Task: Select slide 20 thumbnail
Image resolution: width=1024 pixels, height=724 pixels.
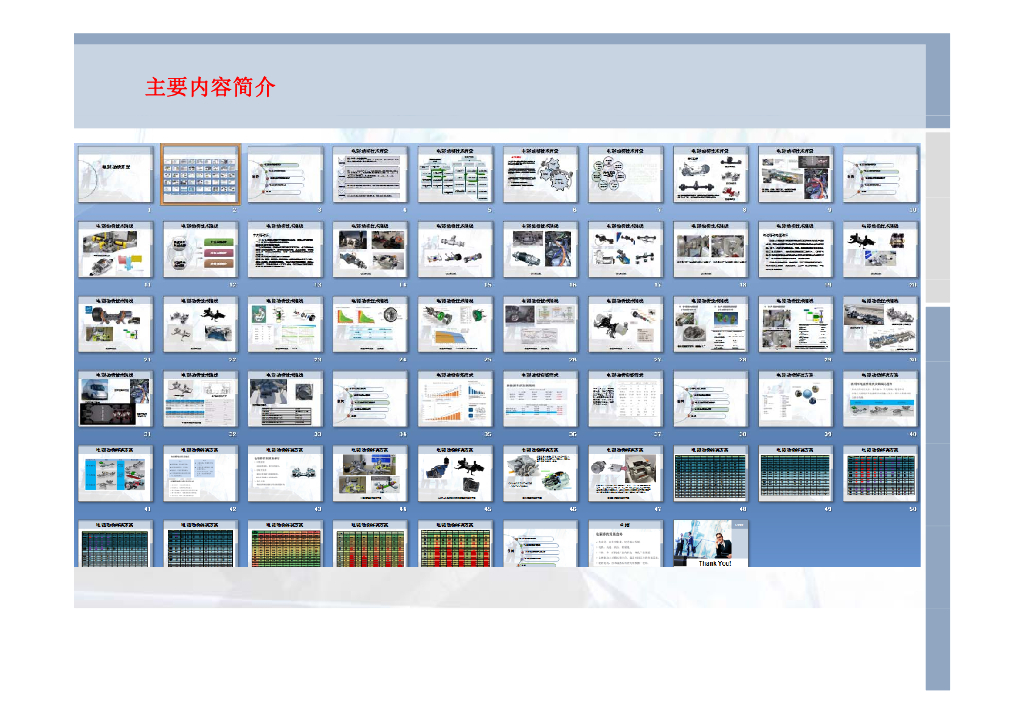Action: point(881,249)
